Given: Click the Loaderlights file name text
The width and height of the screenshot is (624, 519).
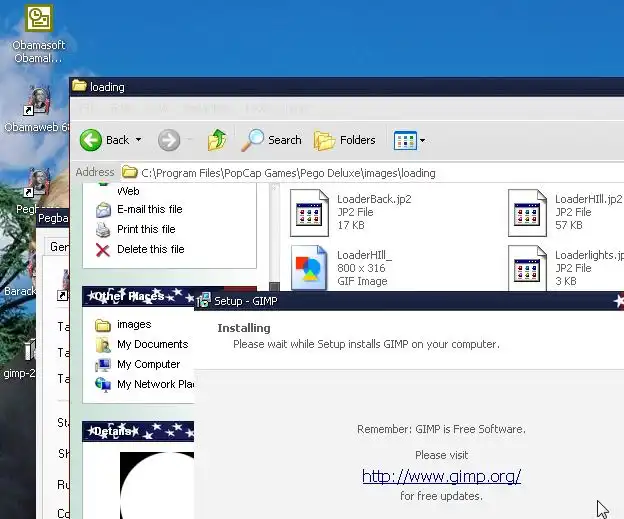Looking at the screenshot, I should (x=589, y=255).
